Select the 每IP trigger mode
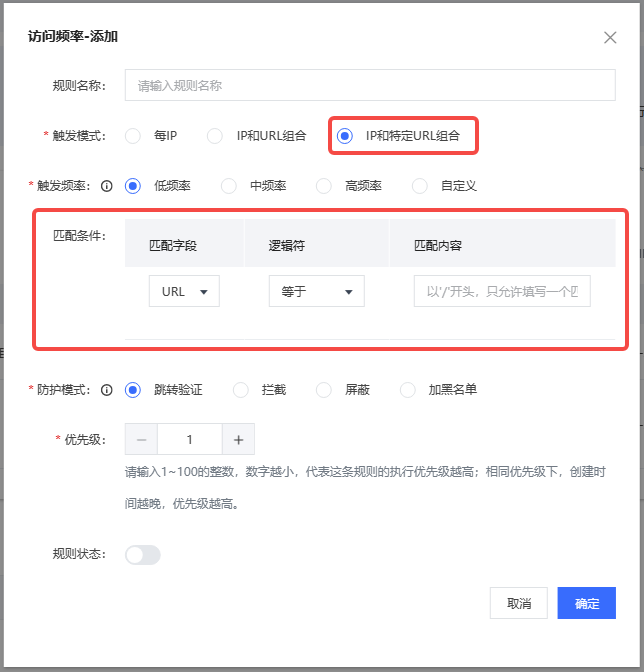This screenshot has width=644, height=672. point(133,136)
